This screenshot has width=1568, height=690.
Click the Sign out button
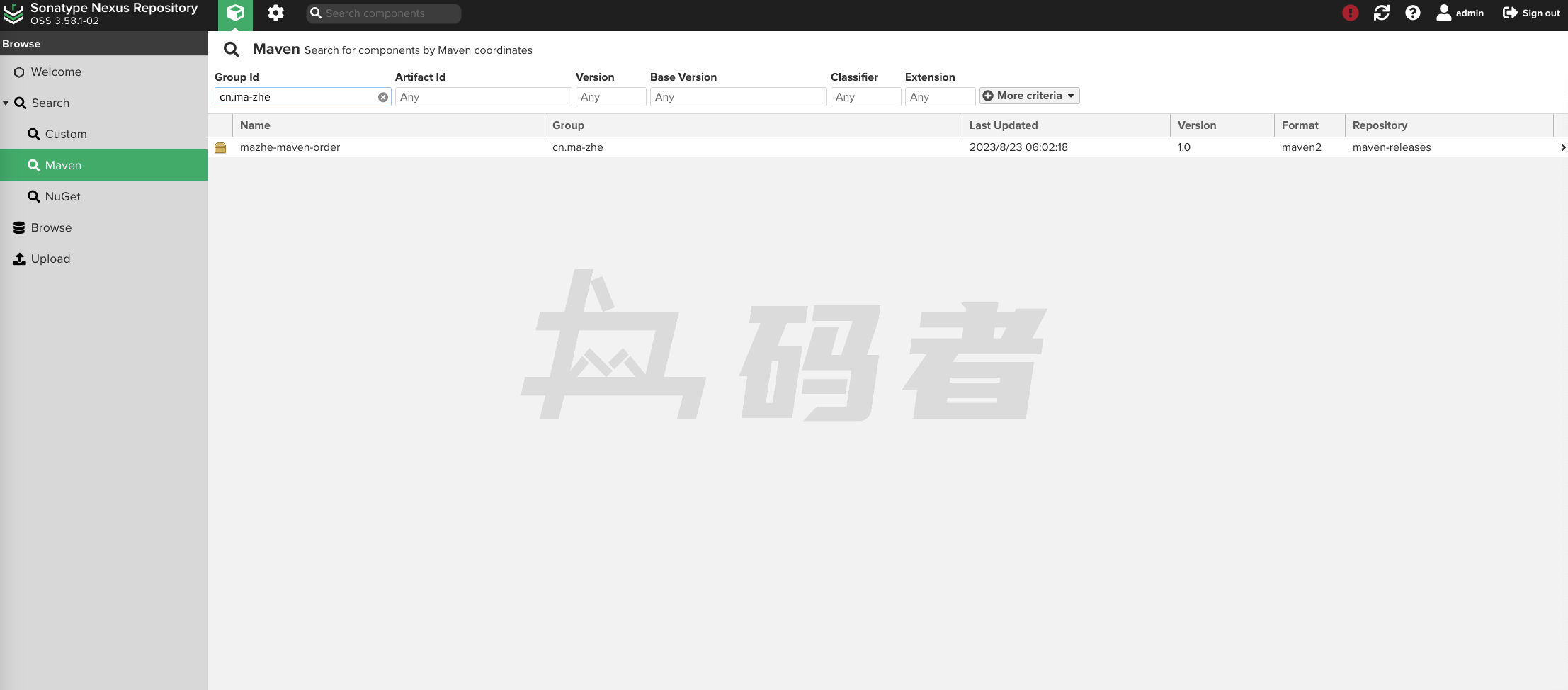[1531, 13]
